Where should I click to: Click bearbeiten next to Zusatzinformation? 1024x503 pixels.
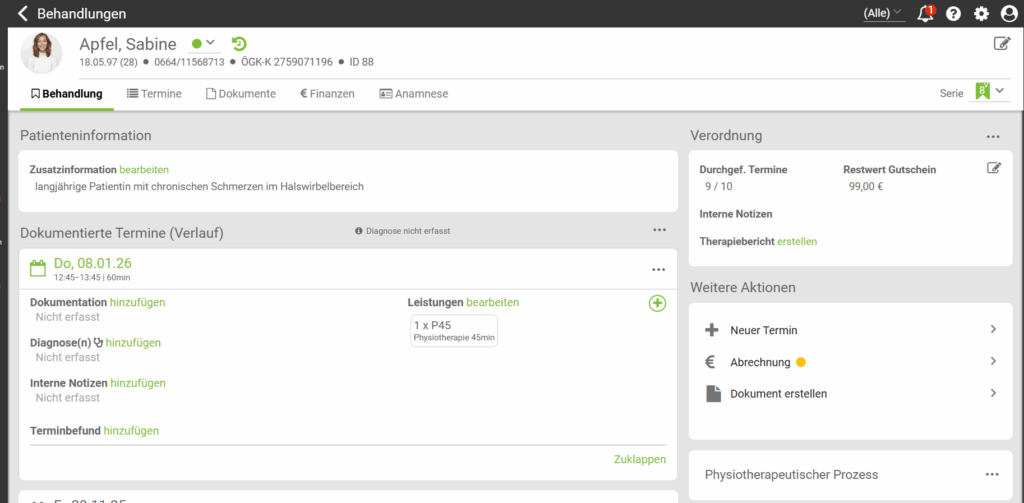(x=144, y=170)
